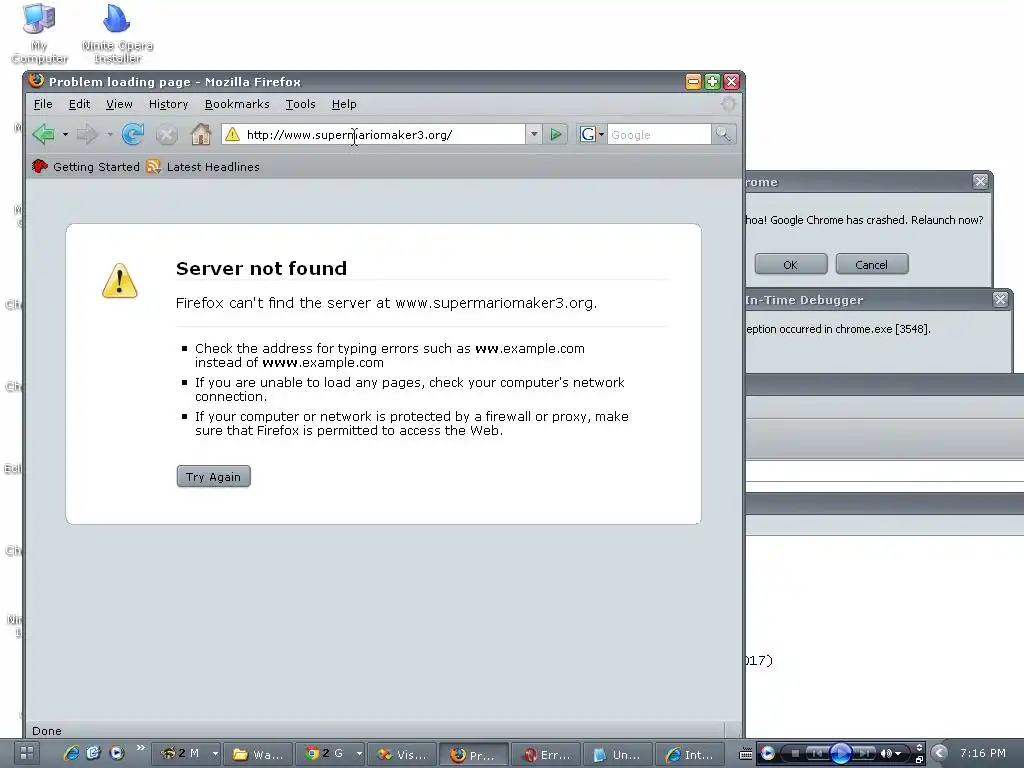Switch to the 'Un...' taskbar button
The height and width of the screenshot is (768, 1024).
(x=618, y=754)
